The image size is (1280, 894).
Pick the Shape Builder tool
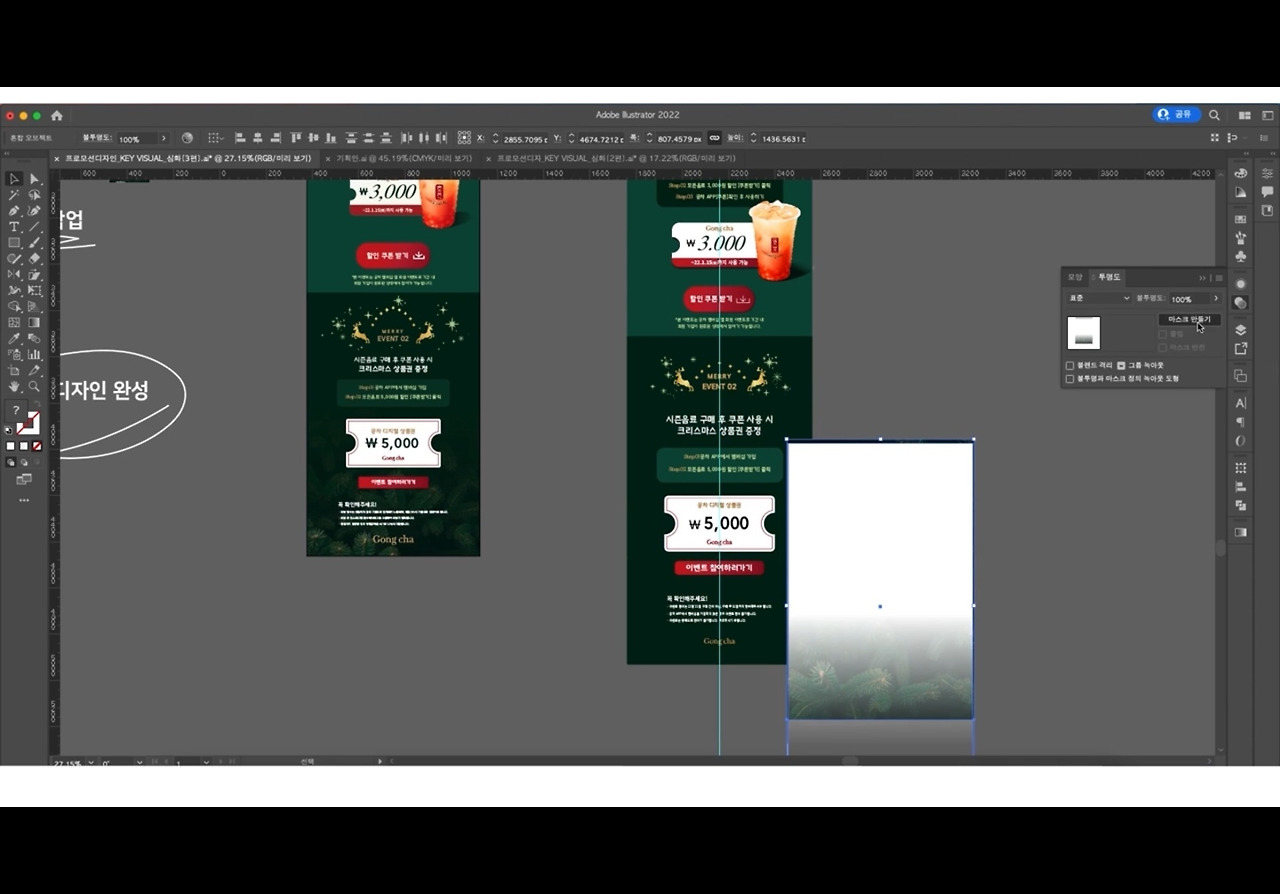15,307
